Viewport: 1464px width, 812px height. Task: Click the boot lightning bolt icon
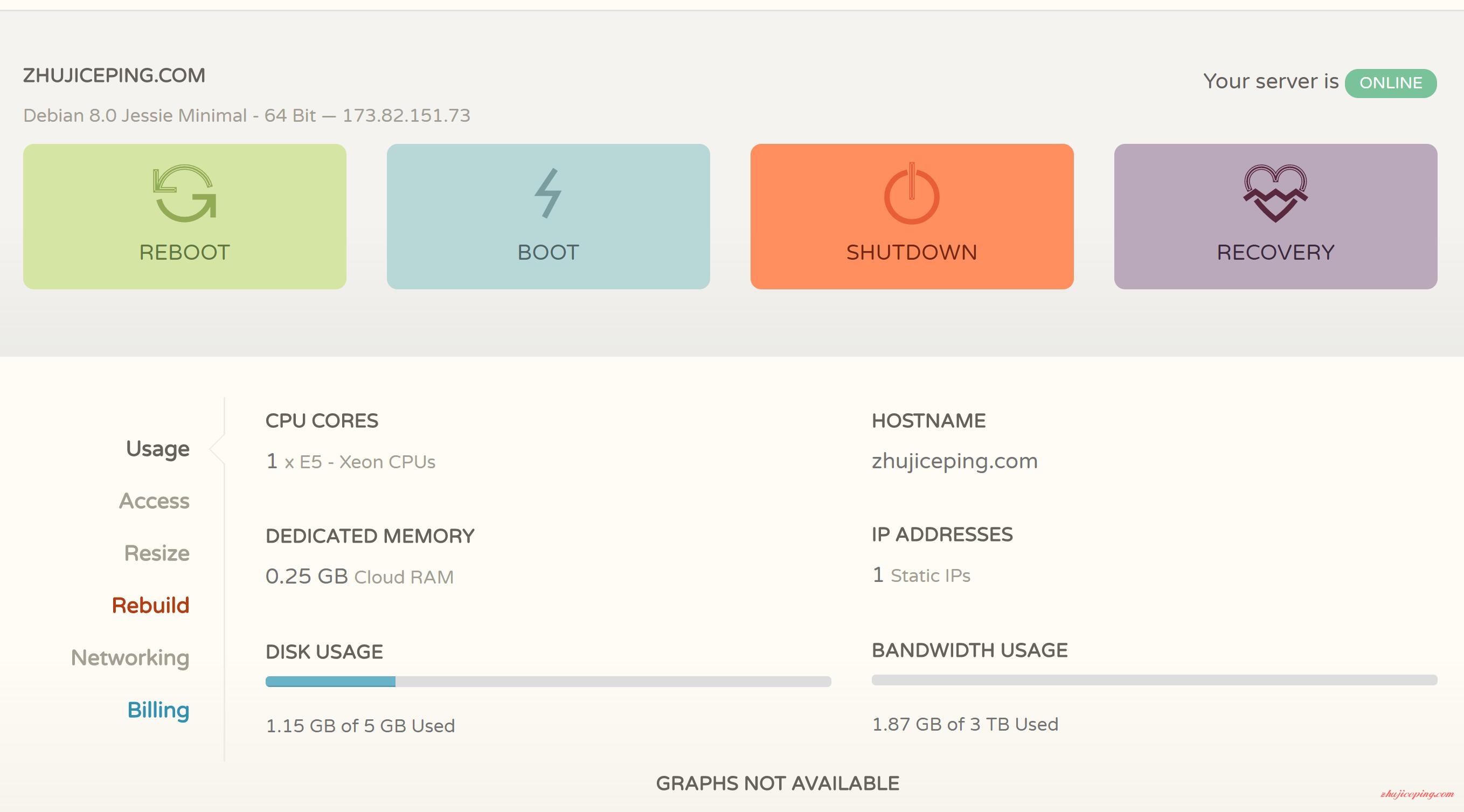click(x=549, y=193)
